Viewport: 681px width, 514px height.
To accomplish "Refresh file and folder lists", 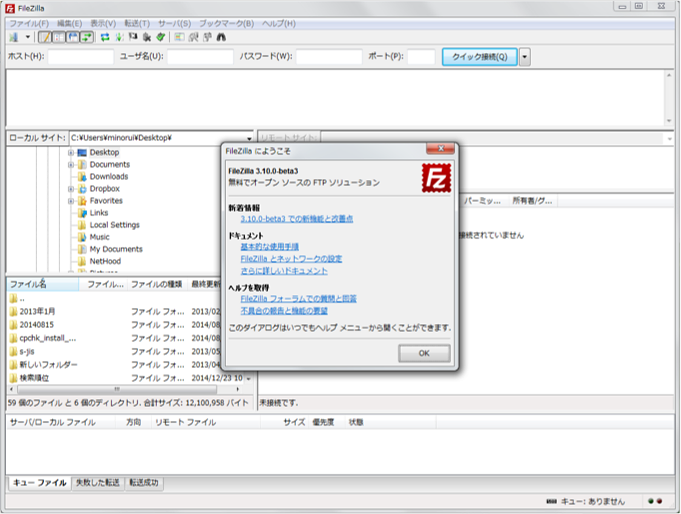I will [x=105, y=37].
